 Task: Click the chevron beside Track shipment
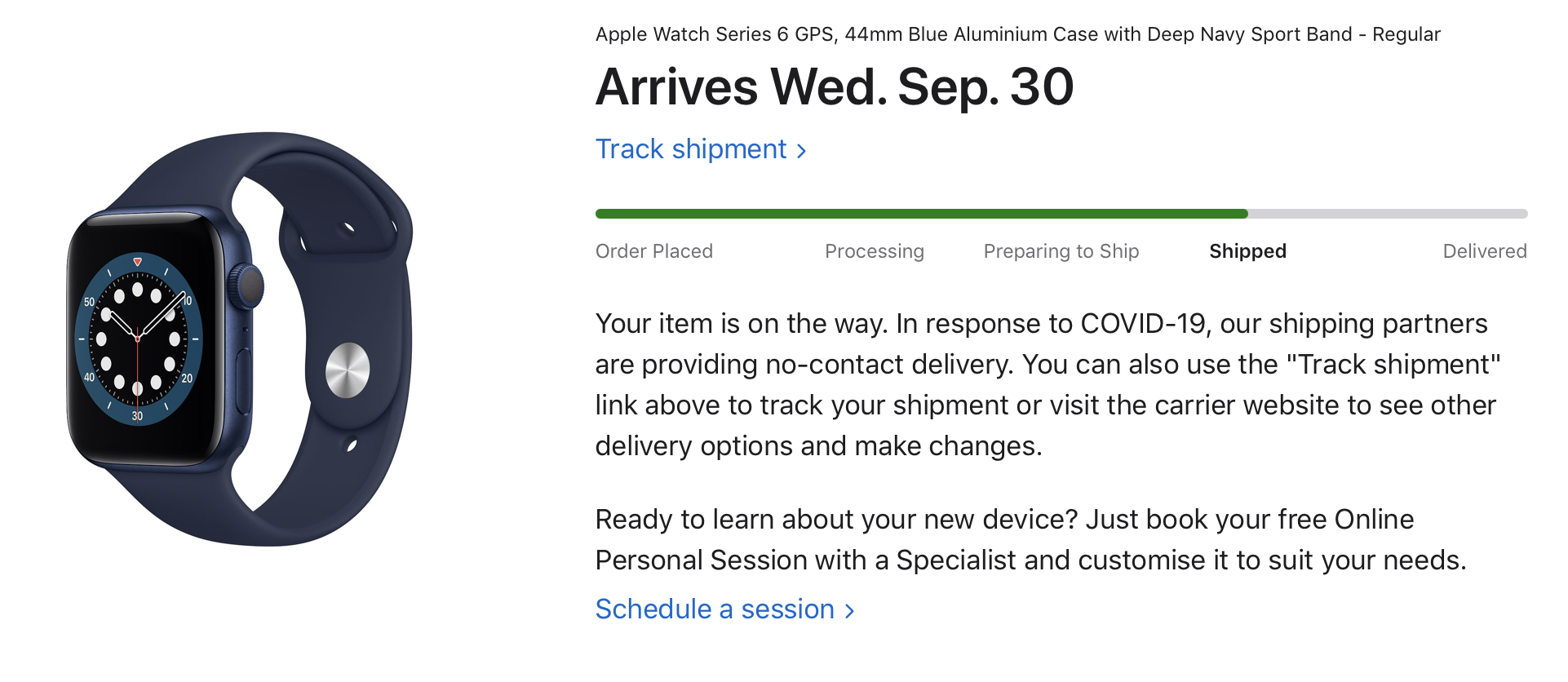tap(802, 151)
